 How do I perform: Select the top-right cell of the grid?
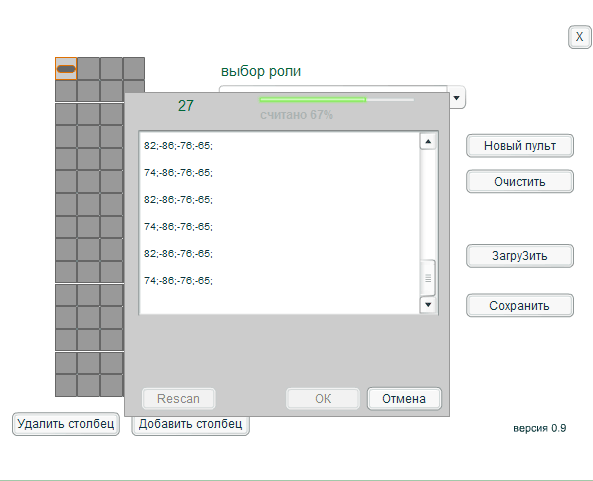134,68
